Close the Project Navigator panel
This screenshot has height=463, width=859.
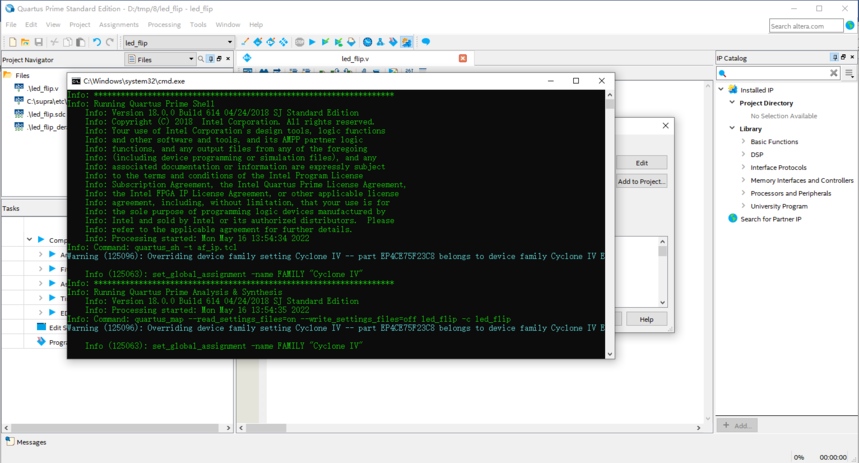coord(228,59)
